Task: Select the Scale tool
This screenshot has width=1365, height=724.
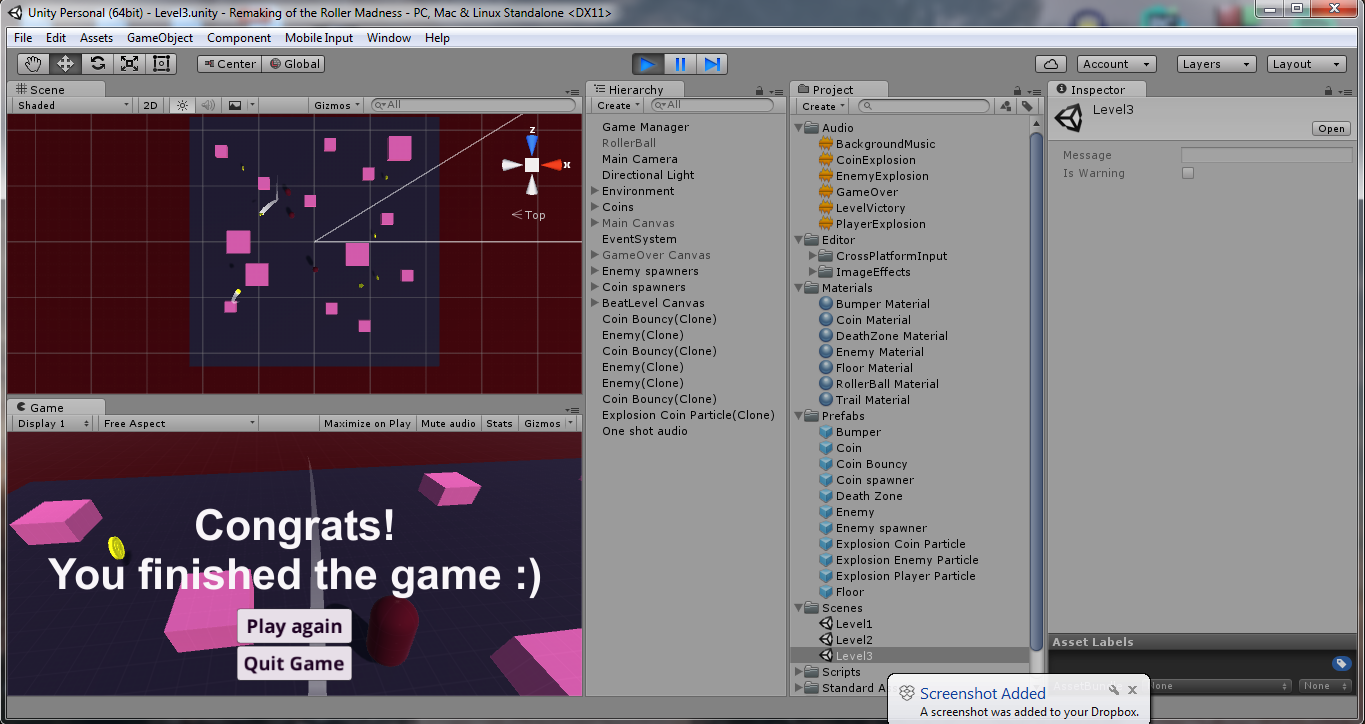Action: coord(129,64)
